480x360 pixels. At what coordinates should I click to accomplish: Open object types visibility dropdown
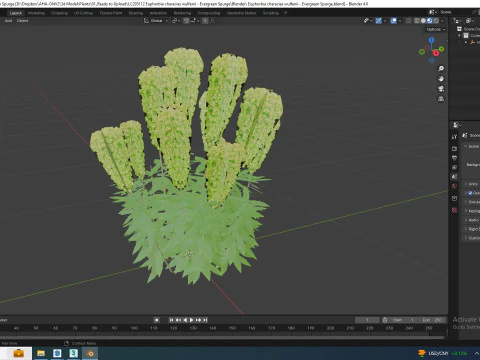pyautogui.click(x=368, y=21)
